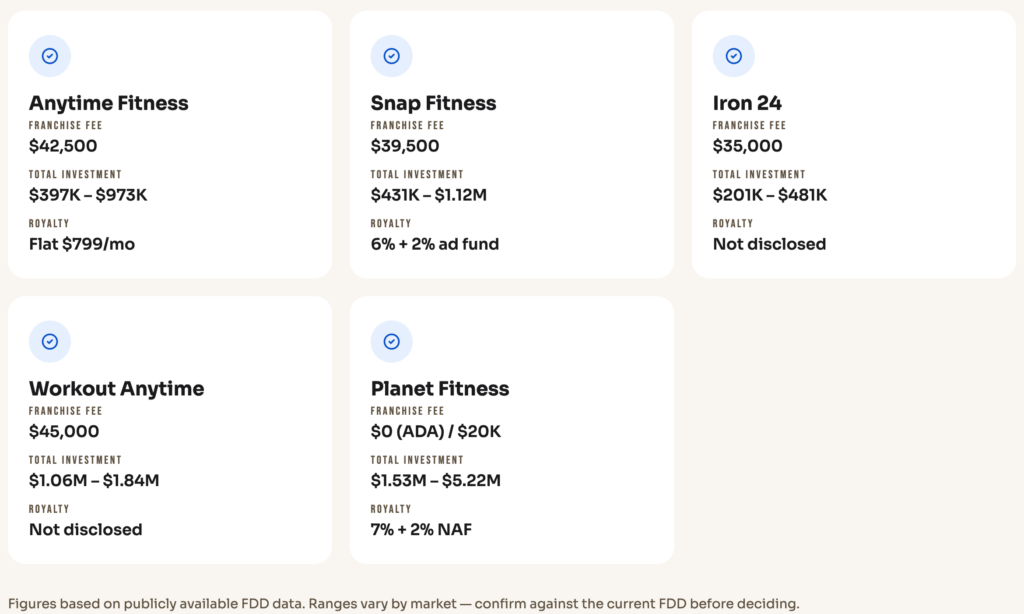Viewport: 1024px width, 614px height.
Task: Open the Iron 24 card title
Action: tap(747, 103)
